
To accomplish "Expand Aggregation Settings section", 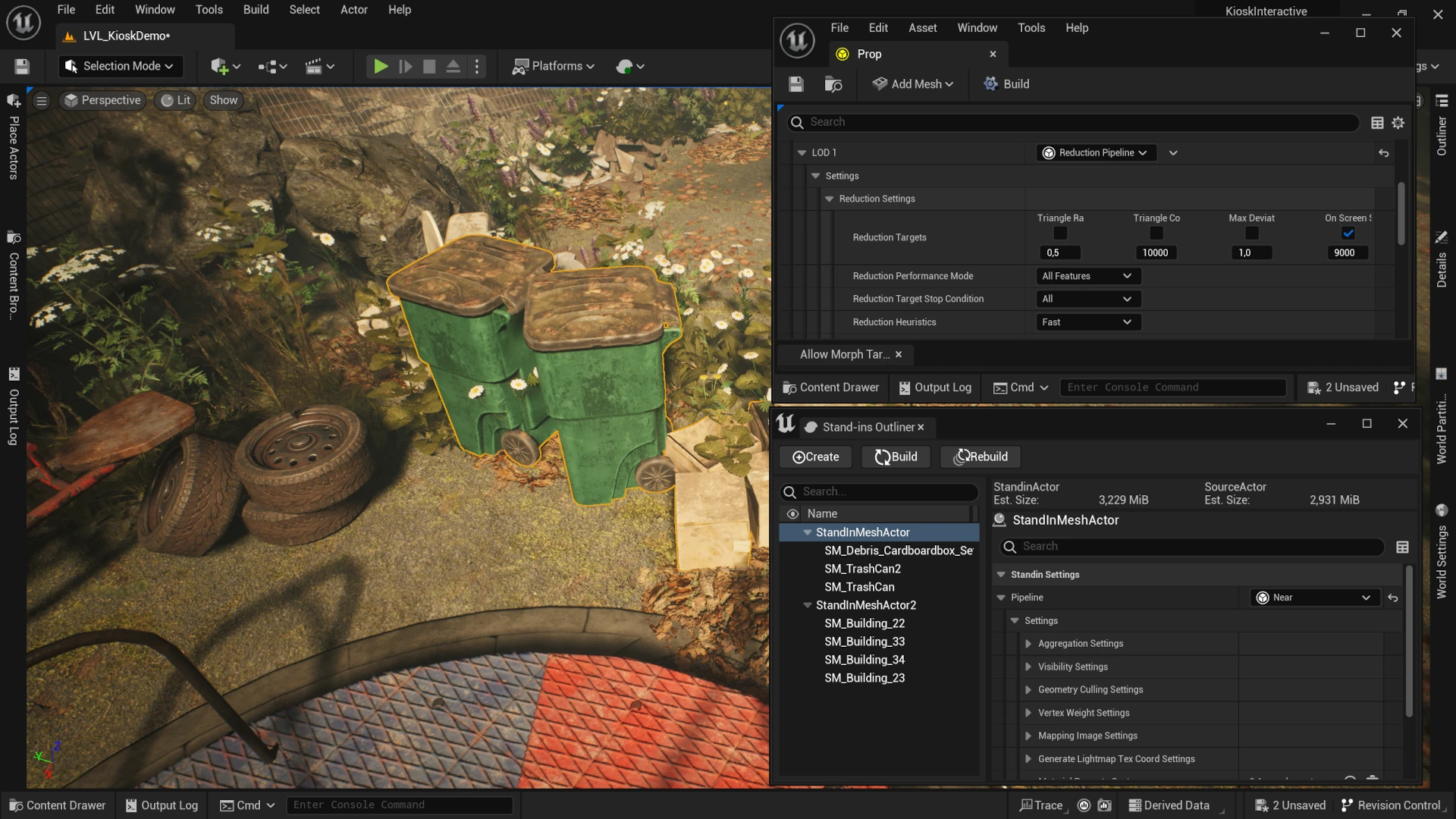I will [x=1028, y=644].
